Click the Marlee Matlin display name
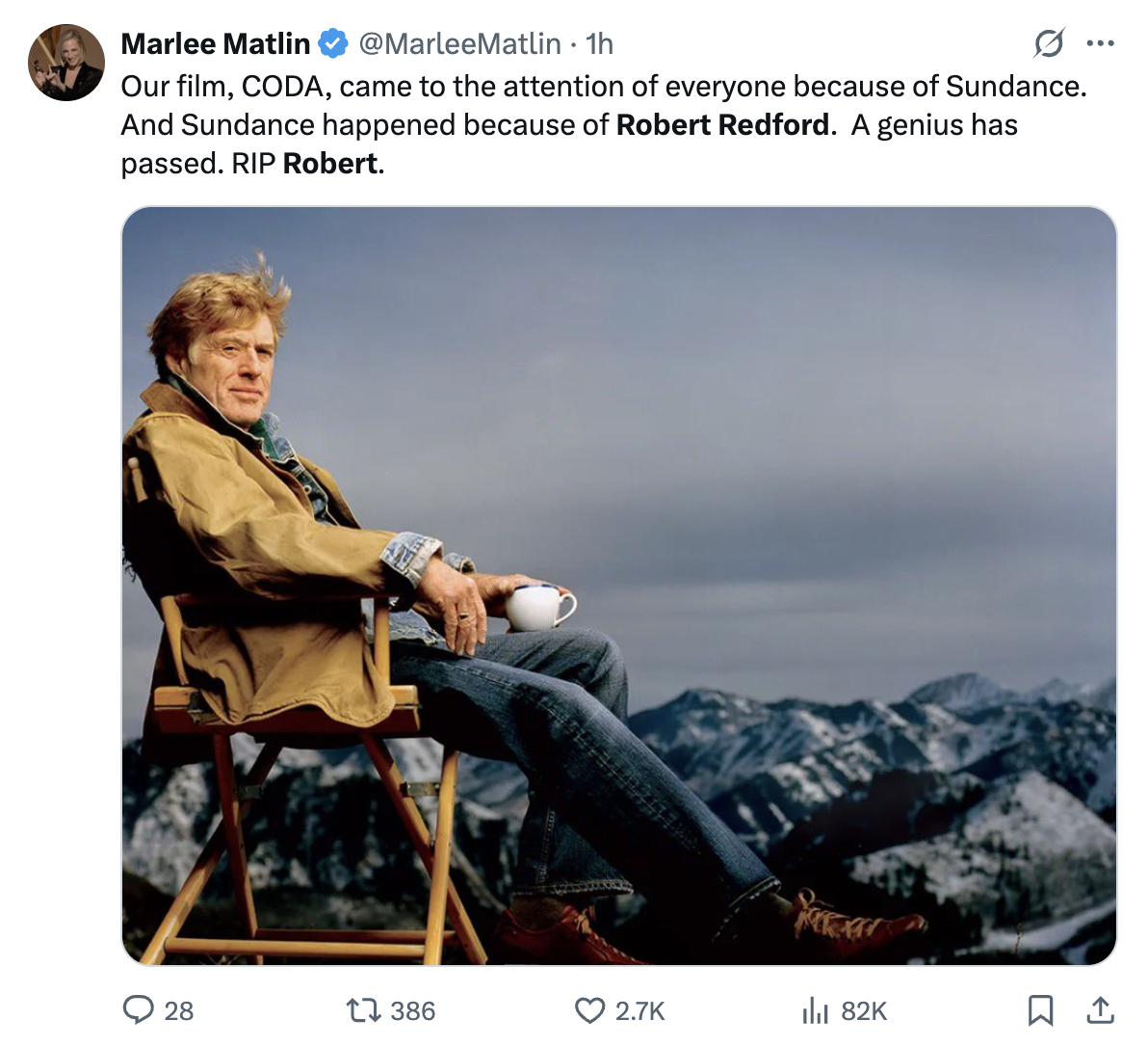This screenshot has height=1046, width=1148. pyautogui.click(x=215, y=43)
